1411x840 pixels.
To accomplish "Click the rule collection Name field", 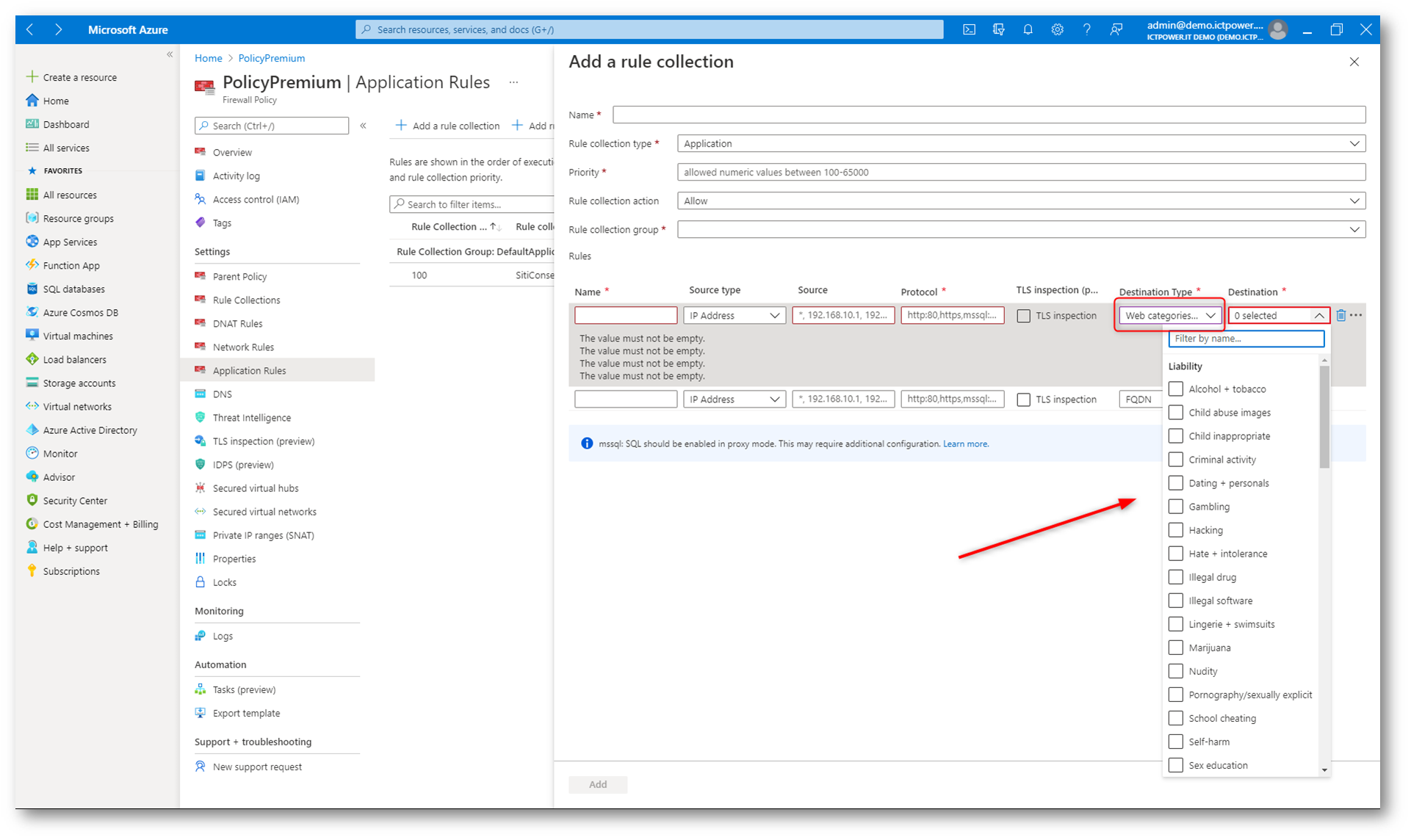I will 989,115.
